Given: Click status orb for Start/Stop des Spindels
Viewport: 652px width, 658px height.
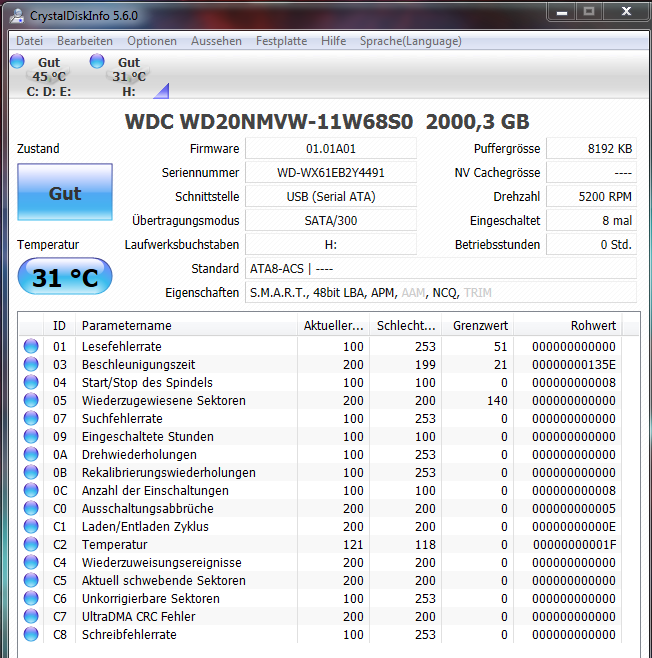Looking at the screenshot, I should (x=31, y=382).
